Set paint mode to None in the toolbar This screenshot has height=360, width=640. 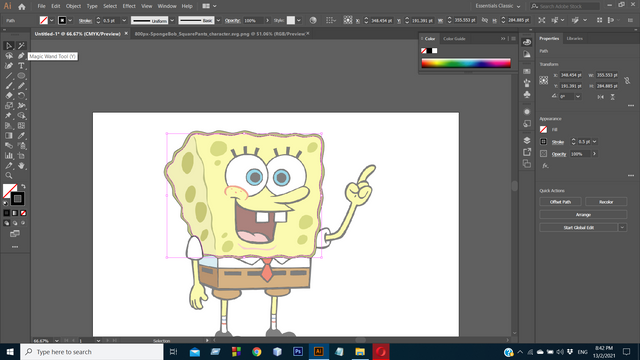(23, 213)
